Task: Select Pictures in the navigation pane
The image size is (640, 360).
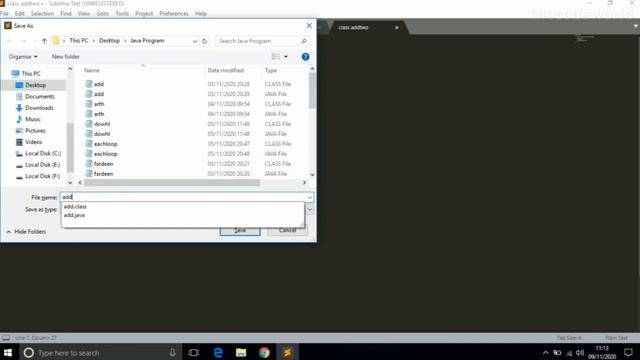Action: point(35,131)
